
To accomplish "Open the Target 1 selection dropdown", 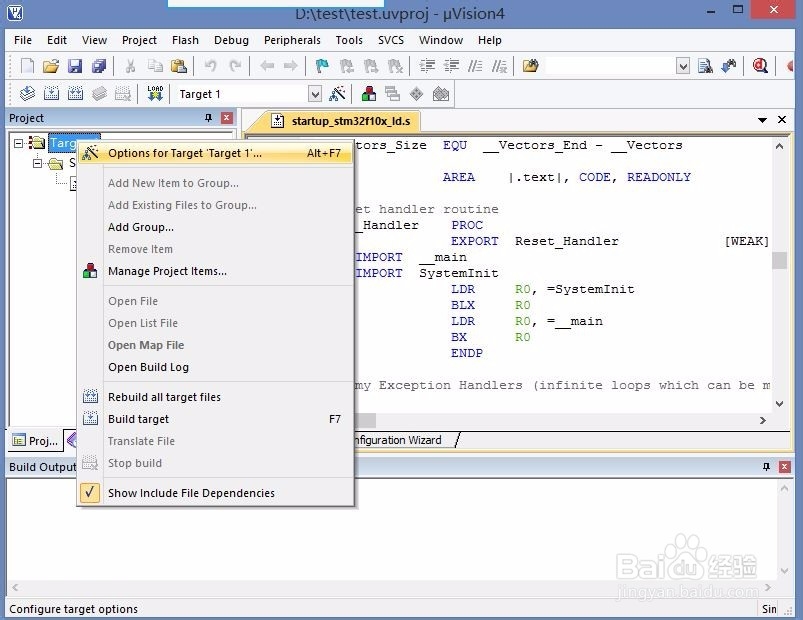I will point(314,94).
